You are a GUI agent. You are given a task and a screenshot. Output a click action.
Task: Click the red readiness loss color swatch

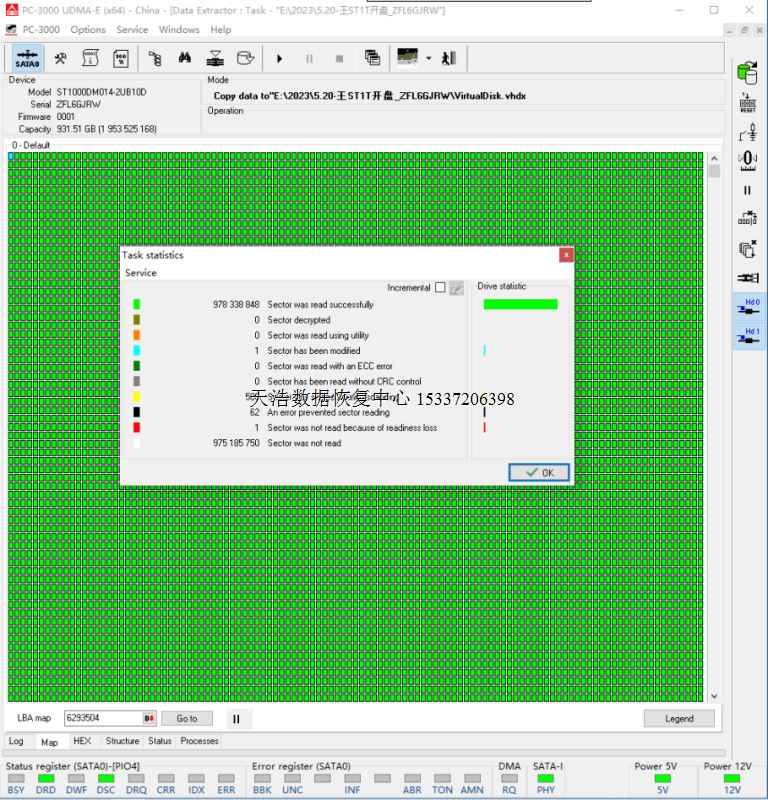click(137, 428)
